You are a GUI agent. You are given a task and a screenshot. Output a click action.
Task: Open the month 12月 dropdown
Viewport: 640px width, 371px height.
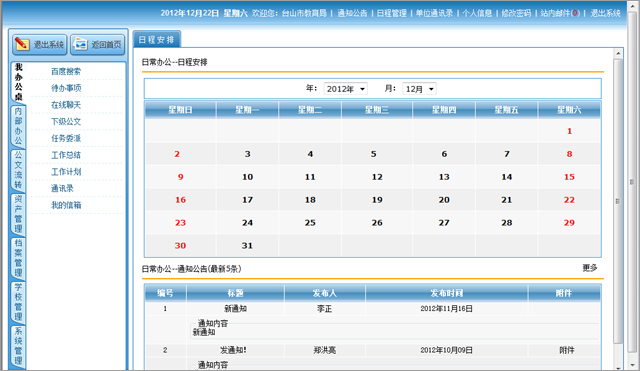(x=419, y=89)
